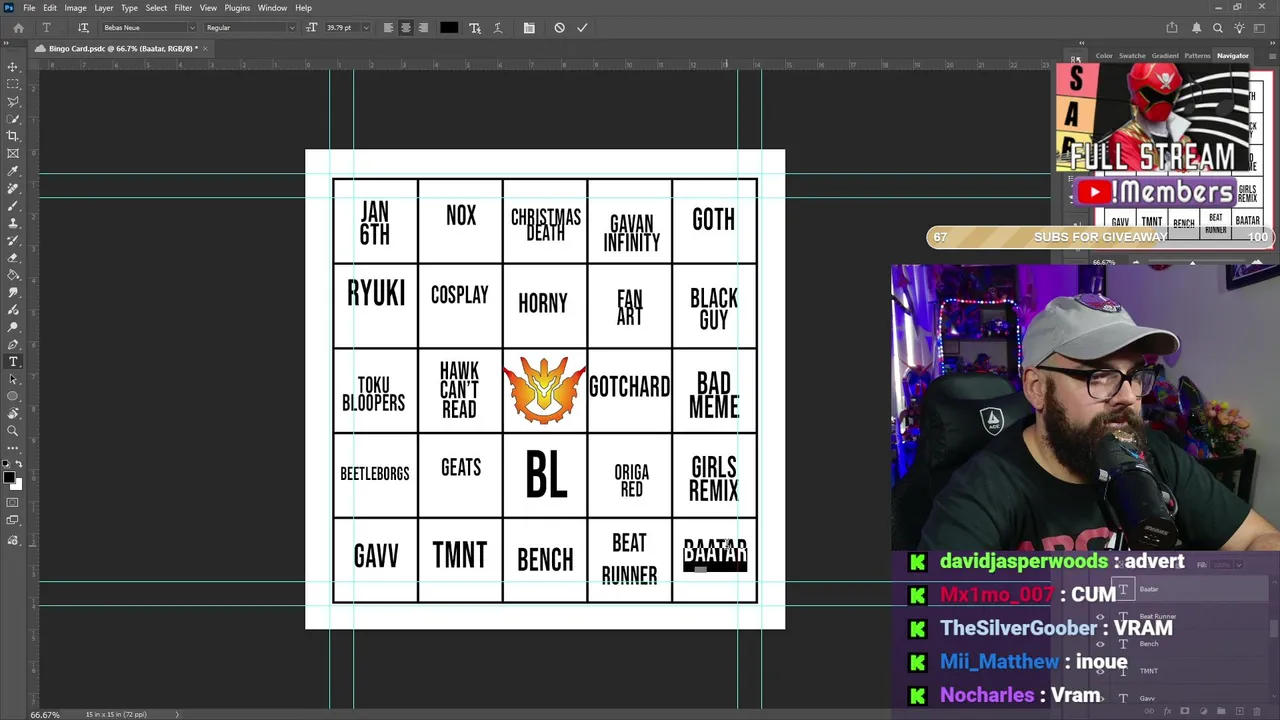Select the Rectangular Marquee tool
This screenshot has height=720, width=1280.
(x=13, y=84)
